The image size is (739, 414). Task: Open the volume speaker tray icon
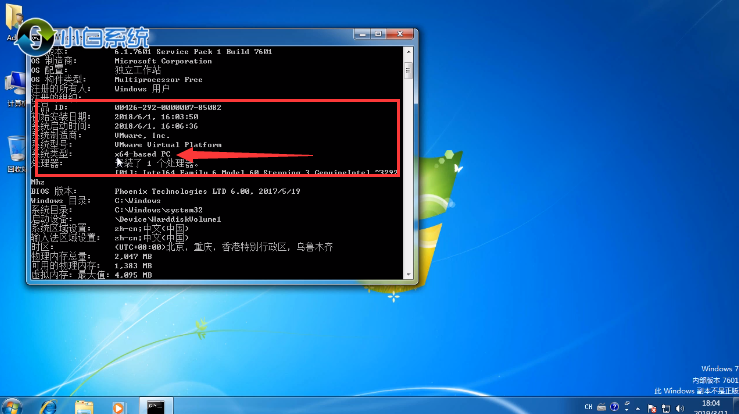[x=680, y=406]
